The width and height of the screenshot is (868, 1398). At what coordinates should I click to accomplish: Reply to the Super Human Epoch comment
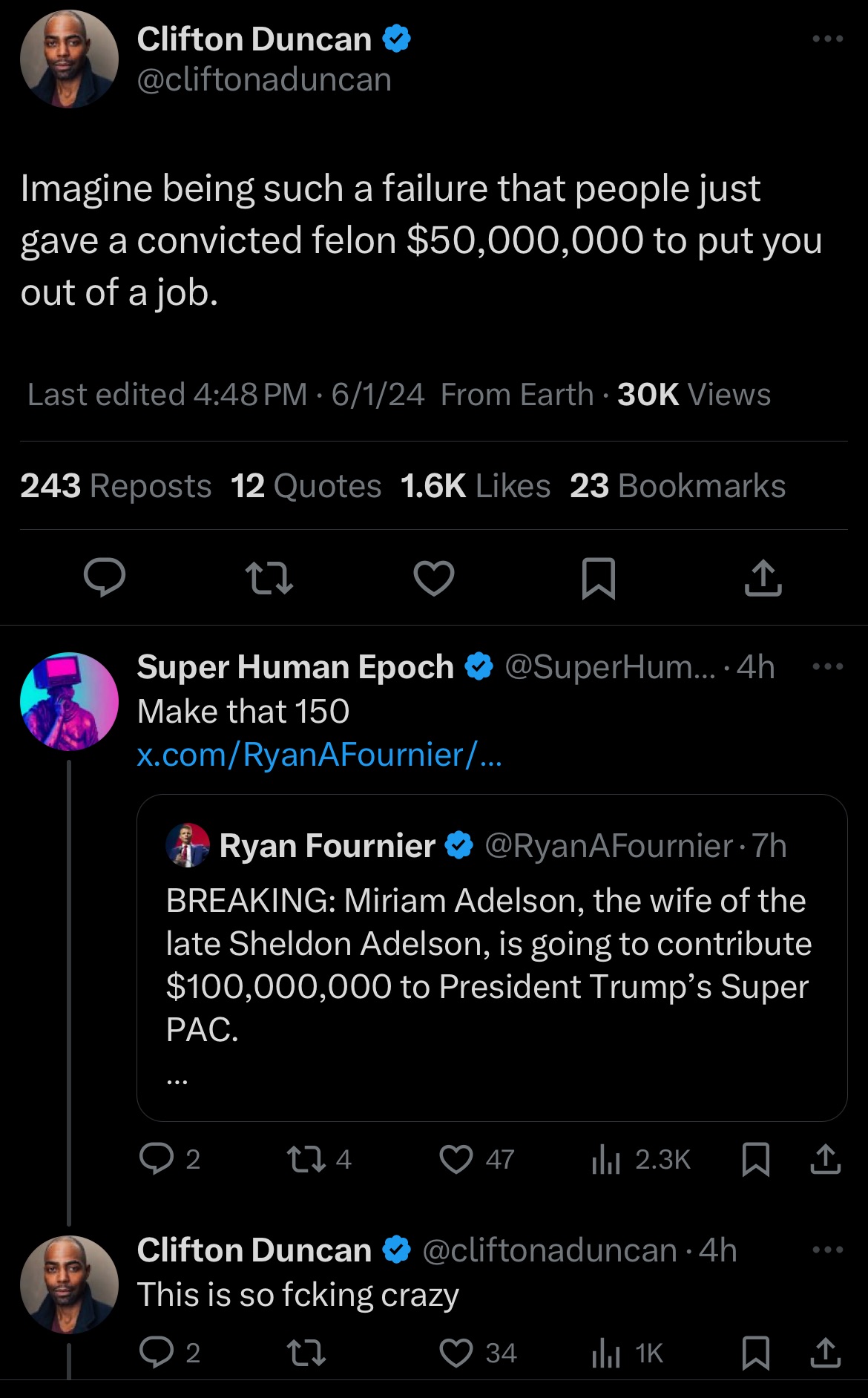pos(157,1159)
